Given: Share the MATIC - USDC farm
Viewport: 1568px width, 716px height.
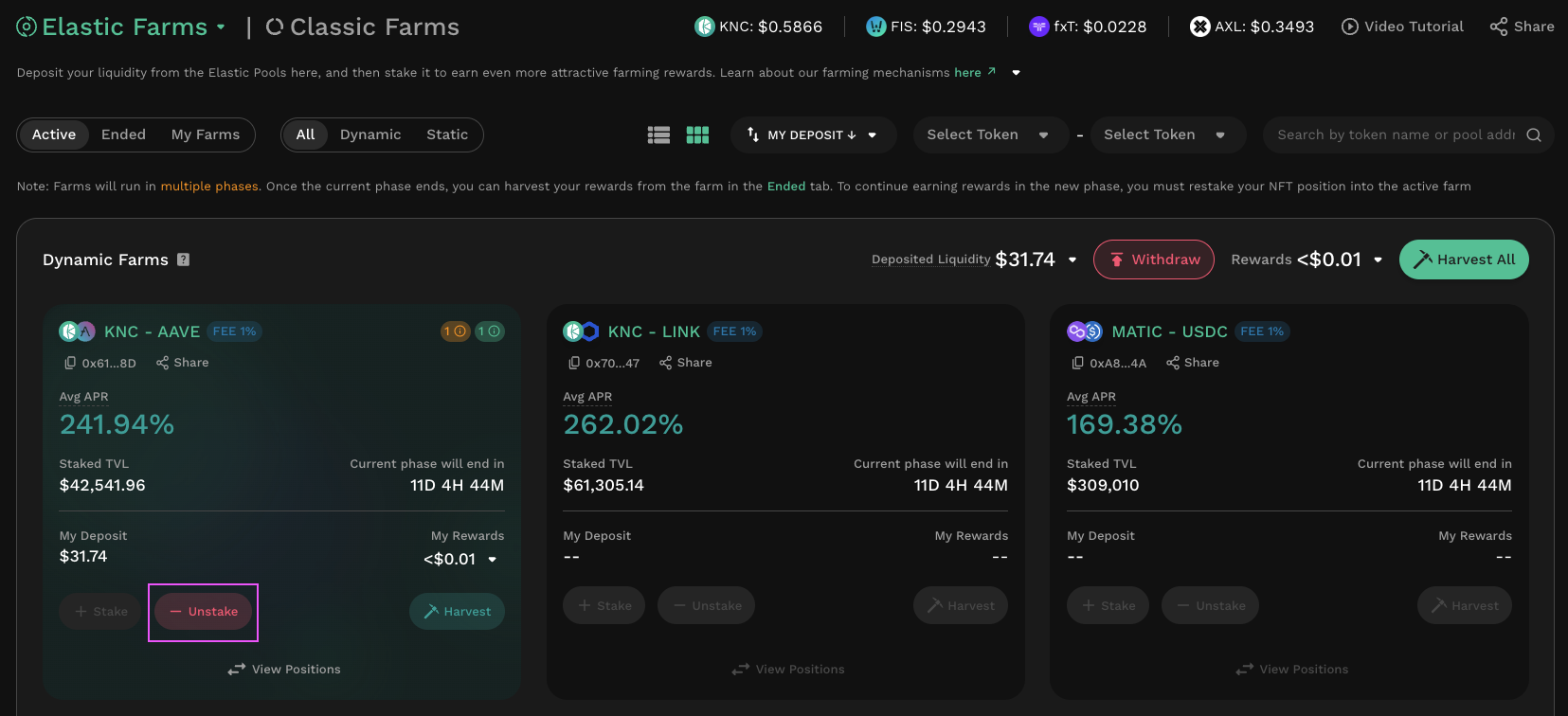Looking at the screenshot, I should 1192,363.
